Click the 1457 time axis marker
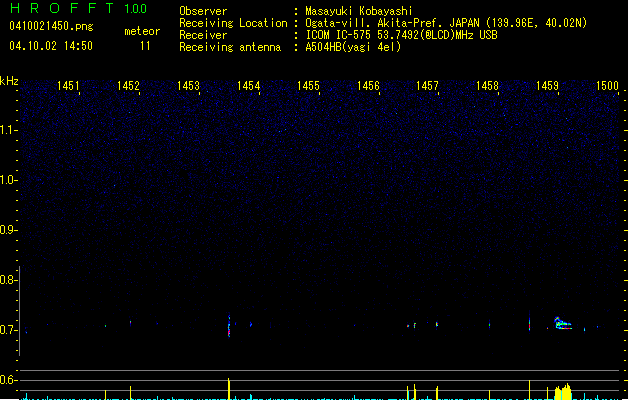This screenshot has height=400, width=629. [x=427, y=86]
